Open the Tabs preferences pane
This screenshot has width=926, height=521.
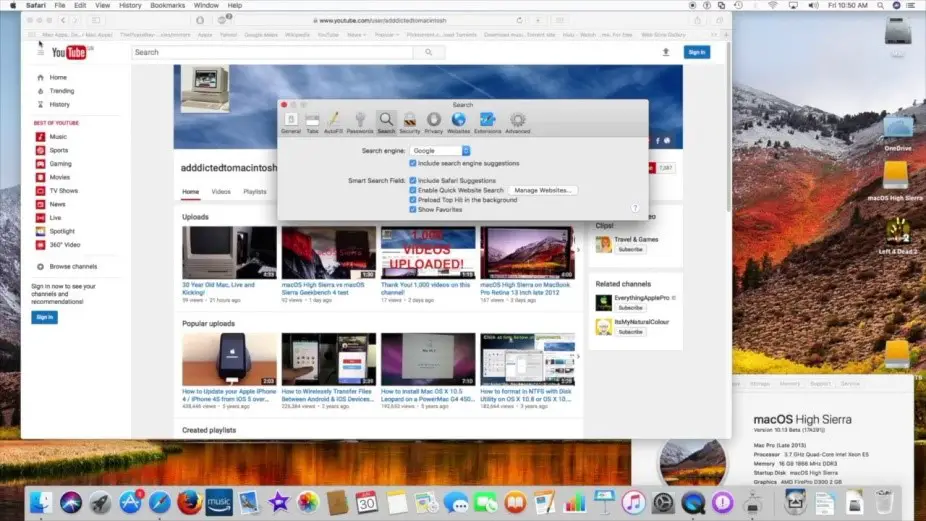(x=312, y=123)
